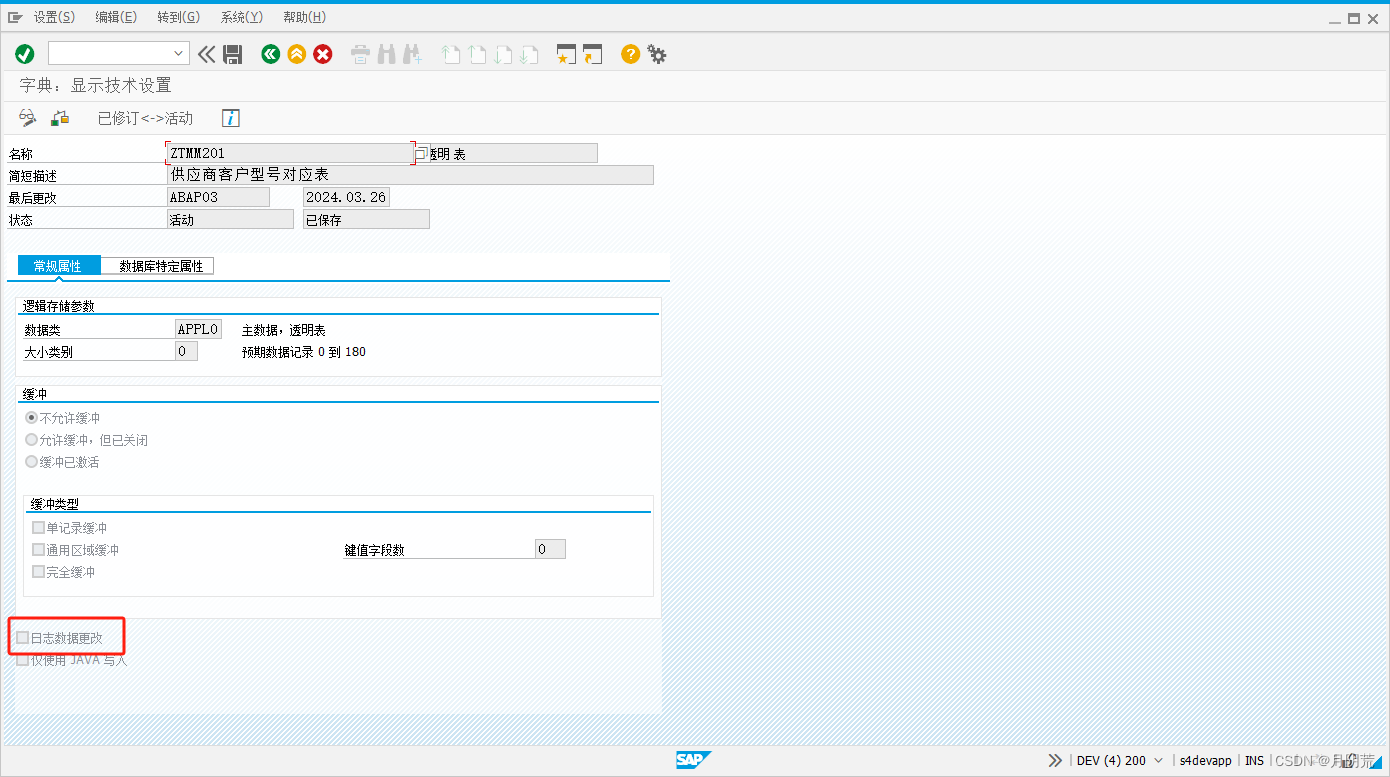
Task: Click the blue information (i) icon
Action: pos(231,118)
